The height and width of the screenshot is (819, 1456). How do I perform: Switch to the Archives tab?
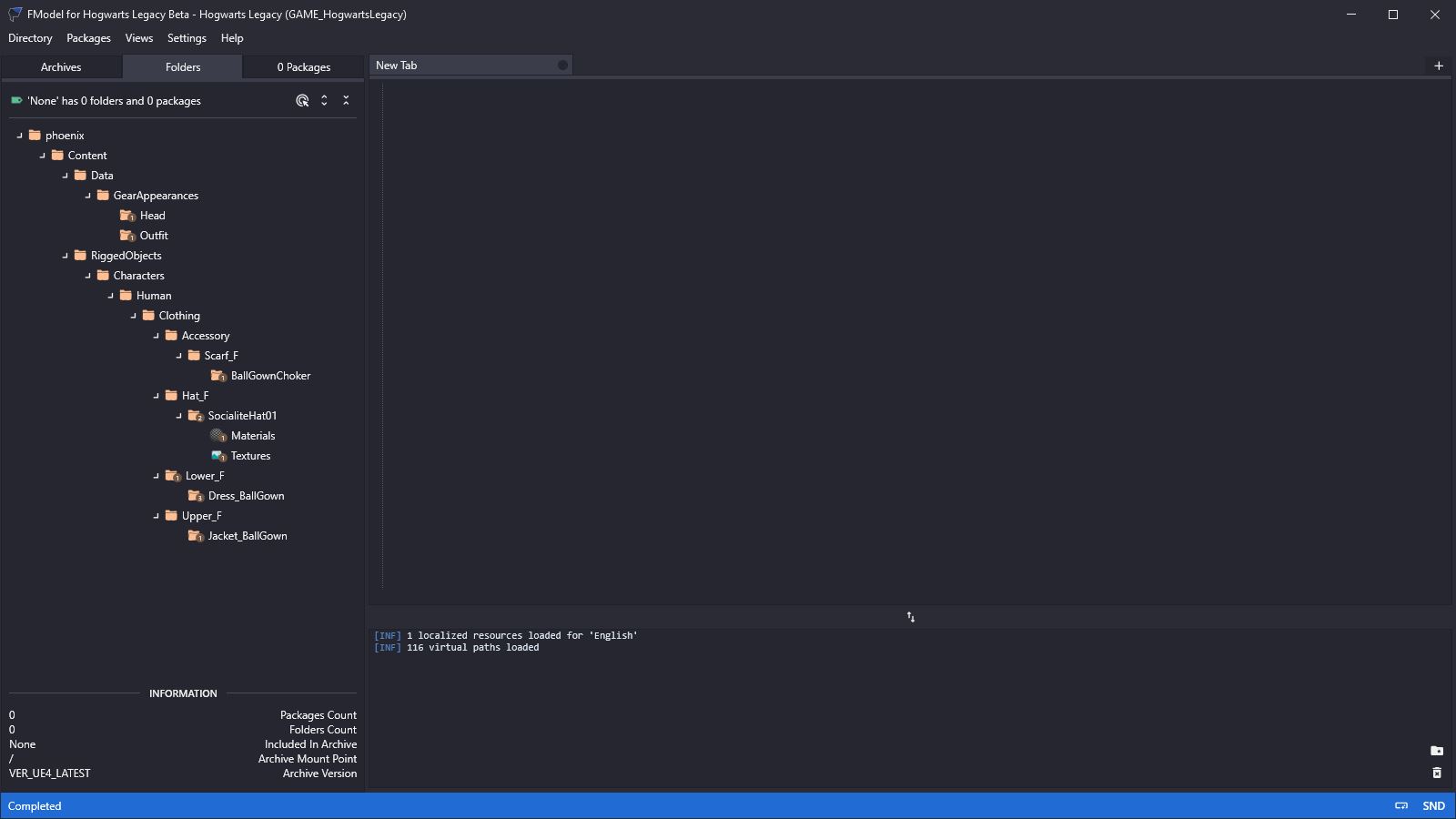[61, 67]
